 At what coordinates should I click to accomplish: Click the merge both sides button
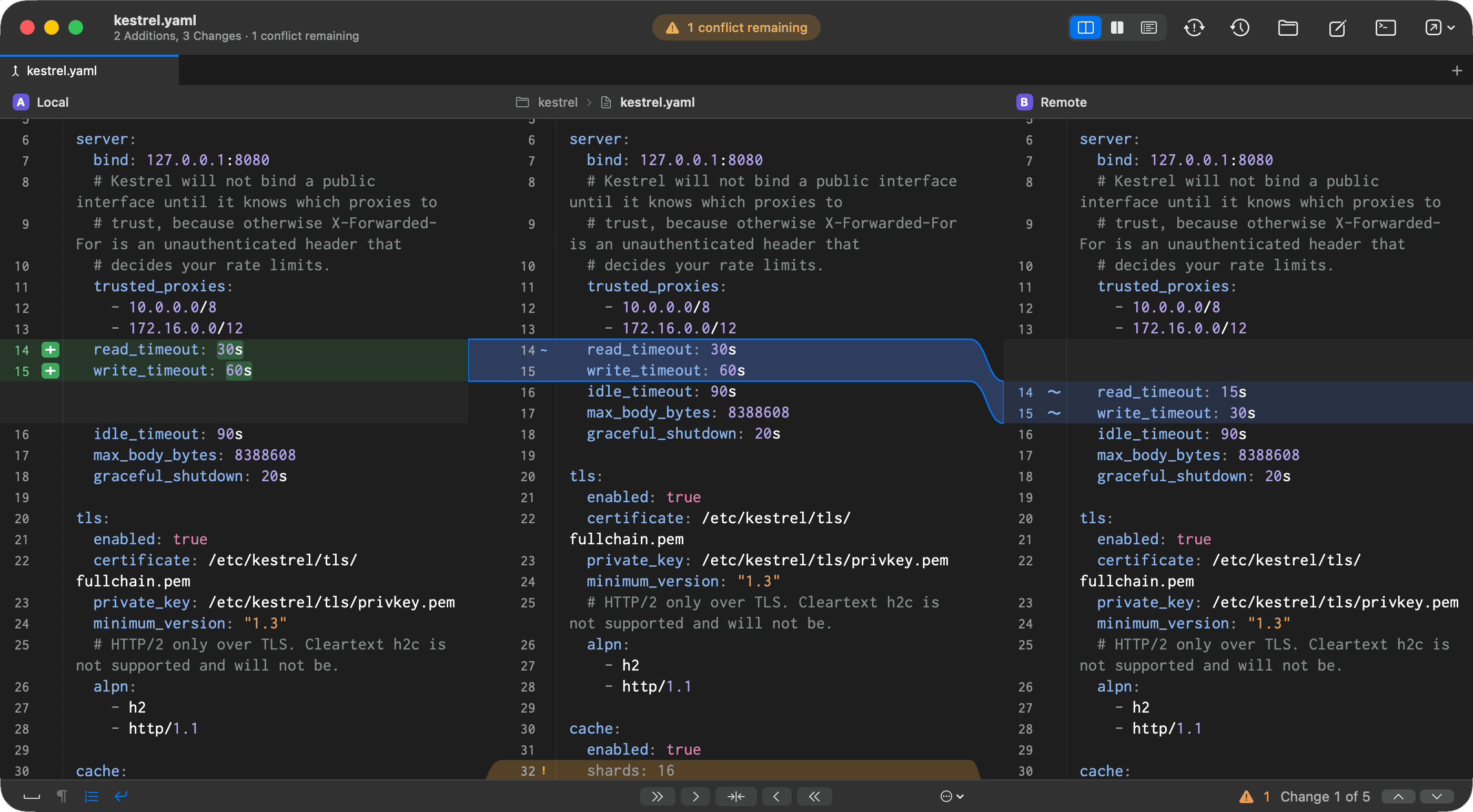tap(736, 796)
